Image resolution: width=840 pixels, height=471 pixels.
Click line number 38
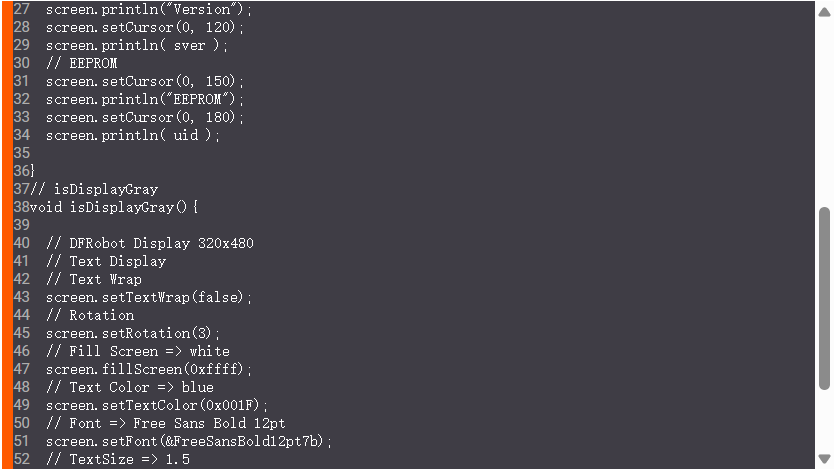21,207
